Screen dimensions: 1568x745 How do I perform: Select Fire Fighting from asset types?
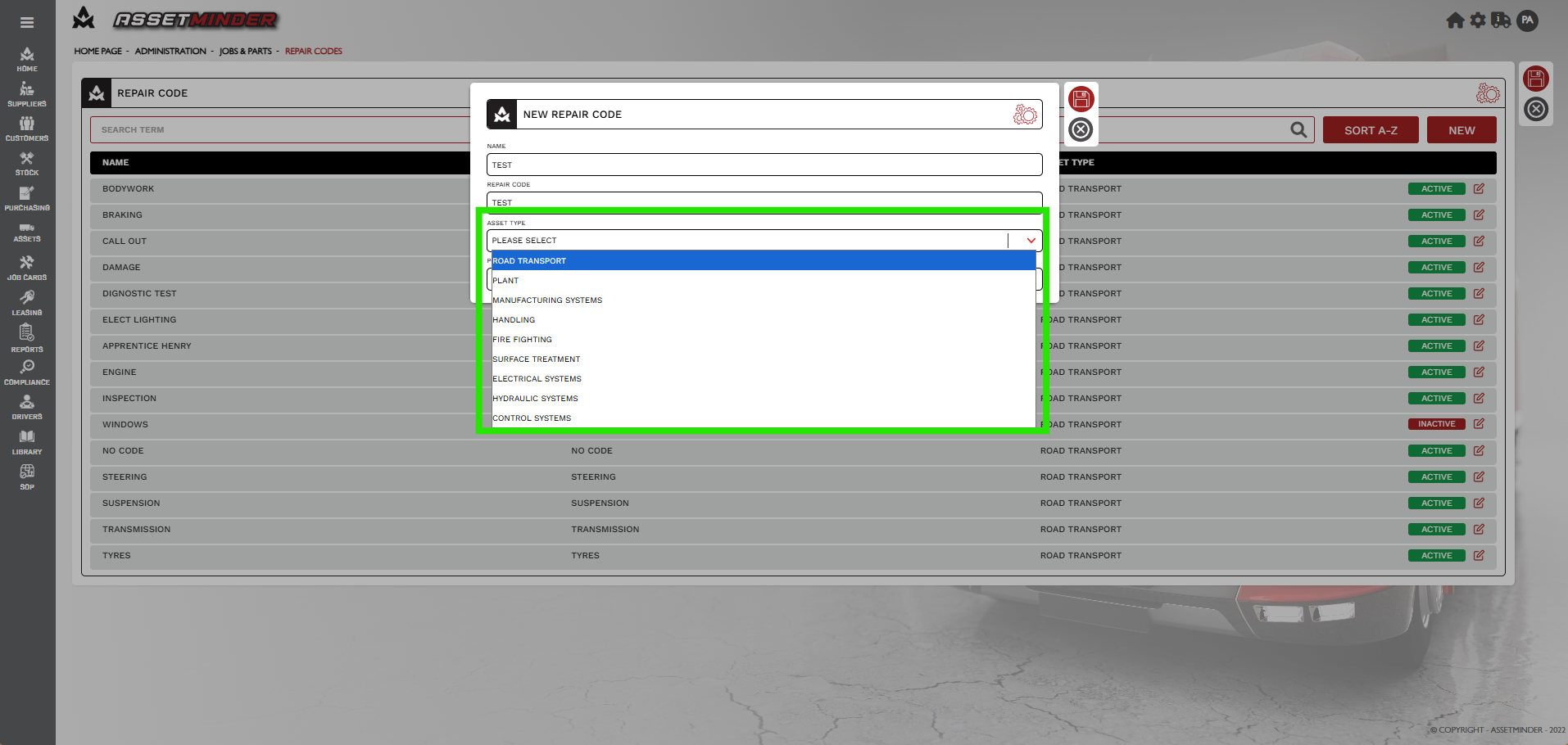[x=522, y=340]
